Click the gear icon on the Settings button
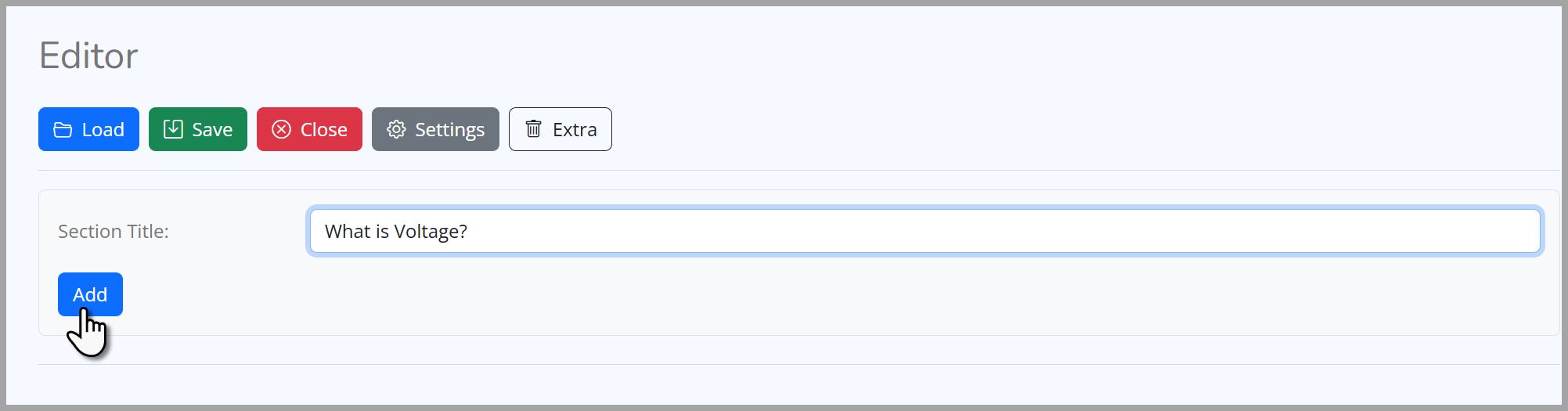 pos(396,129)
